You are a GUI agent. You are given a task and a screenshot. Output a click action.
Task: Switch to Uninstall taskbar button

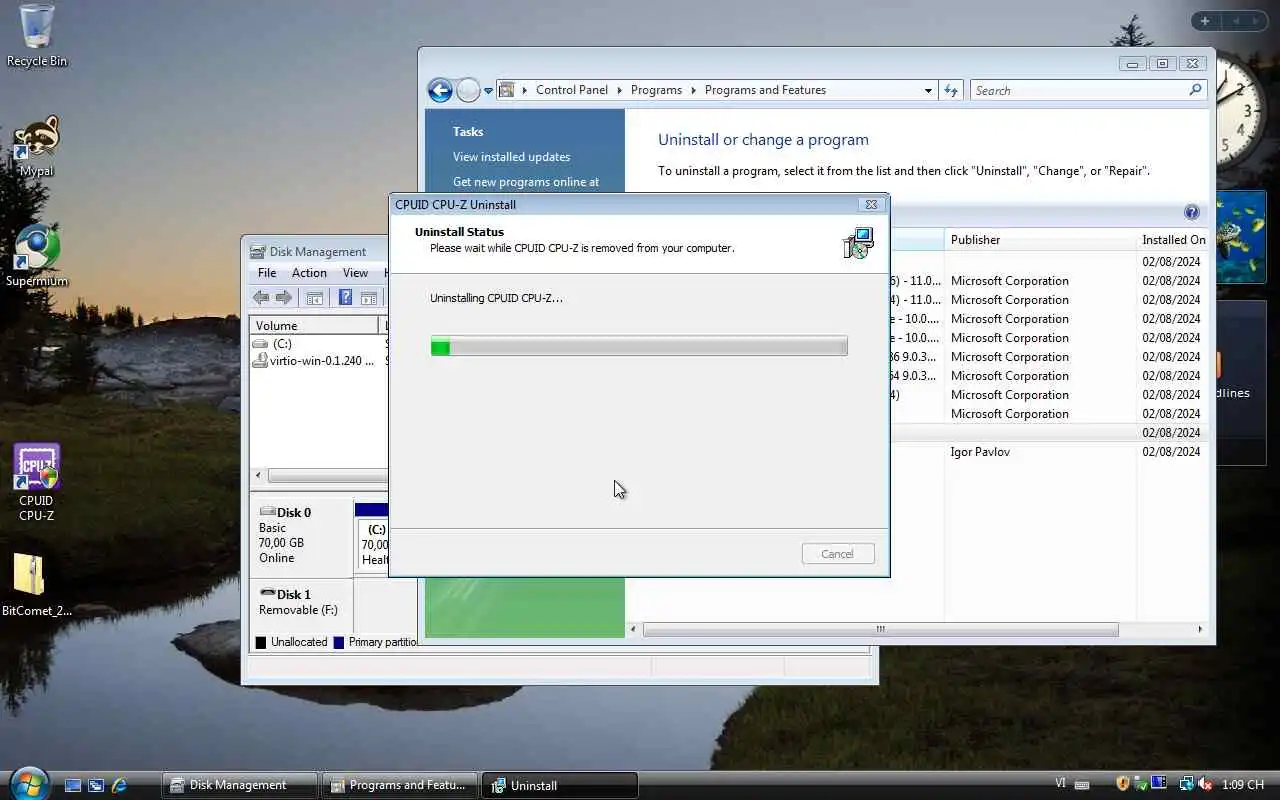560,785
